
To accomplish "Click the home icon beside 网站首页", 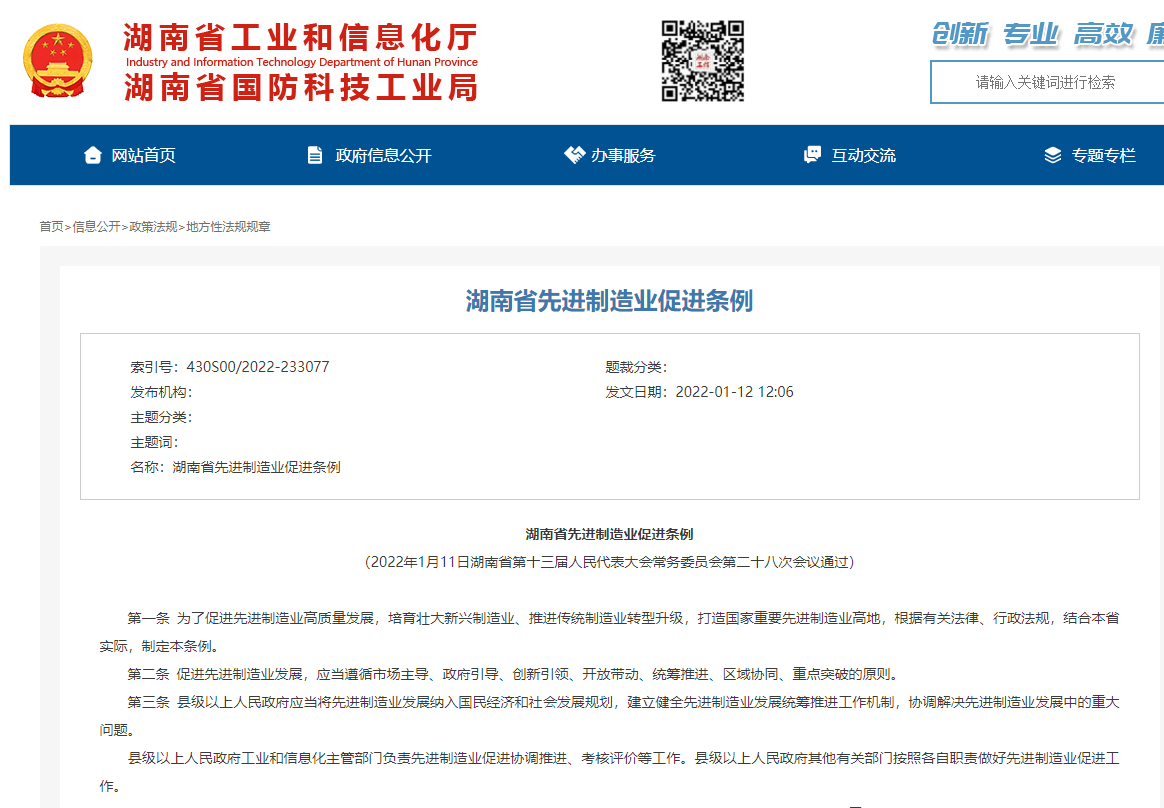I will coord(93,154).
